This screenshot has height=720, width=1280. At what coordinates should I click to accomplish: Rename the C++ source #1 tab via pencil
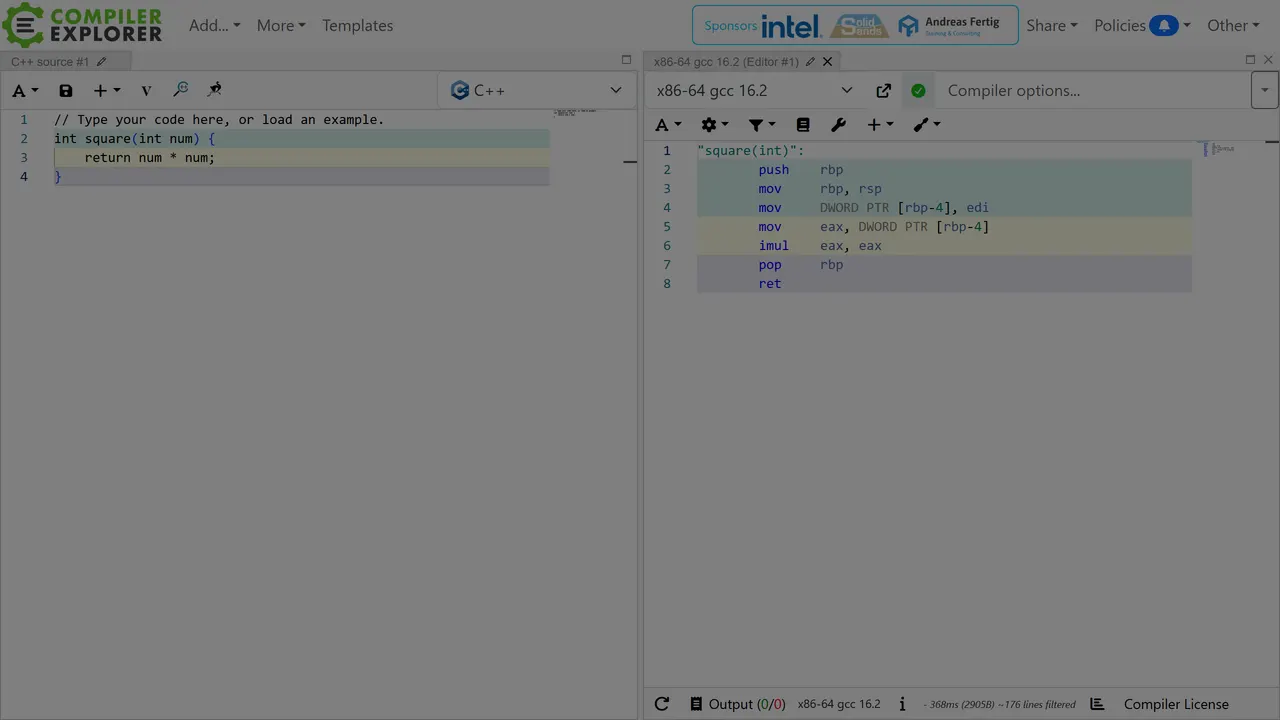click(101, 62)
